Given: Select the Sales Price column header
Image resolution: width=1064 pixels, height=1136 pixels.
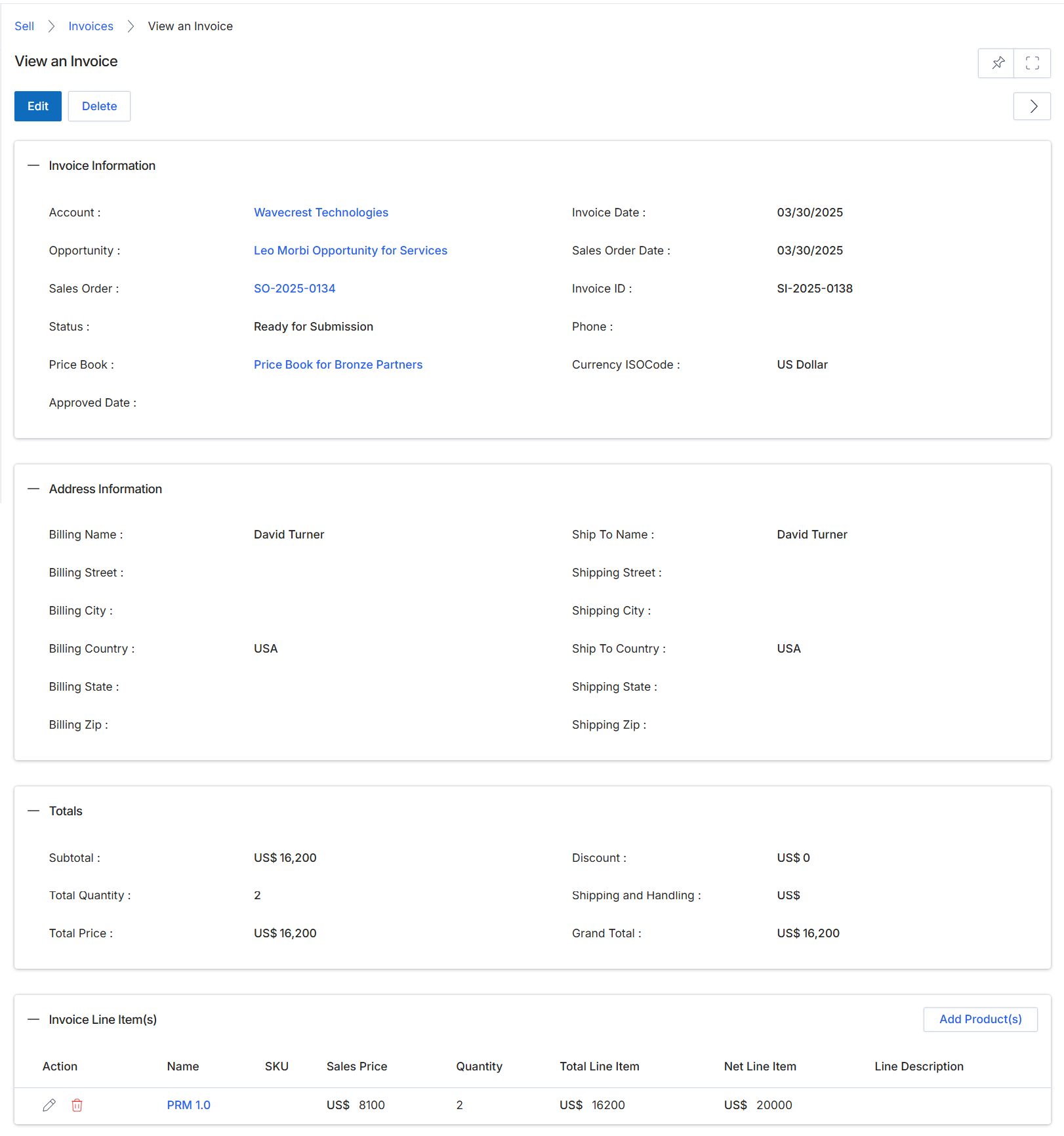Looking at the screenshot, I should (357, 1066).
